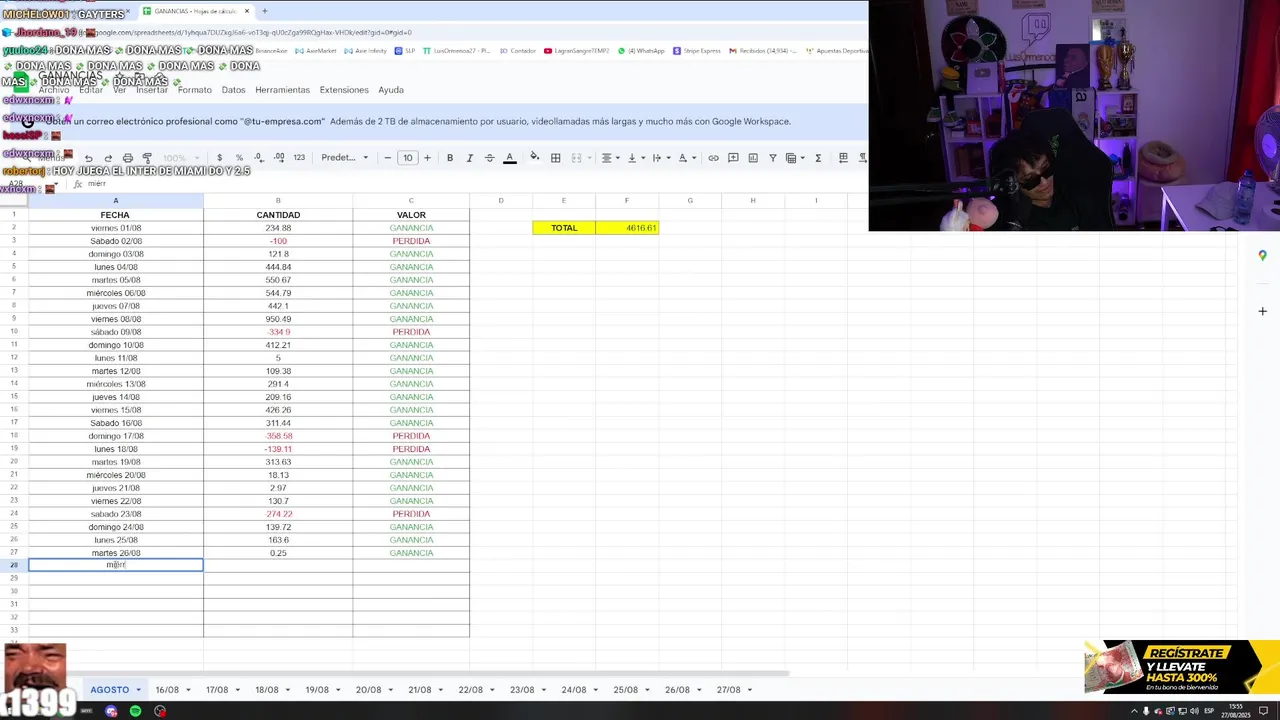
Task: Increase font size with the plus button
Action: [x=427, y=158]
